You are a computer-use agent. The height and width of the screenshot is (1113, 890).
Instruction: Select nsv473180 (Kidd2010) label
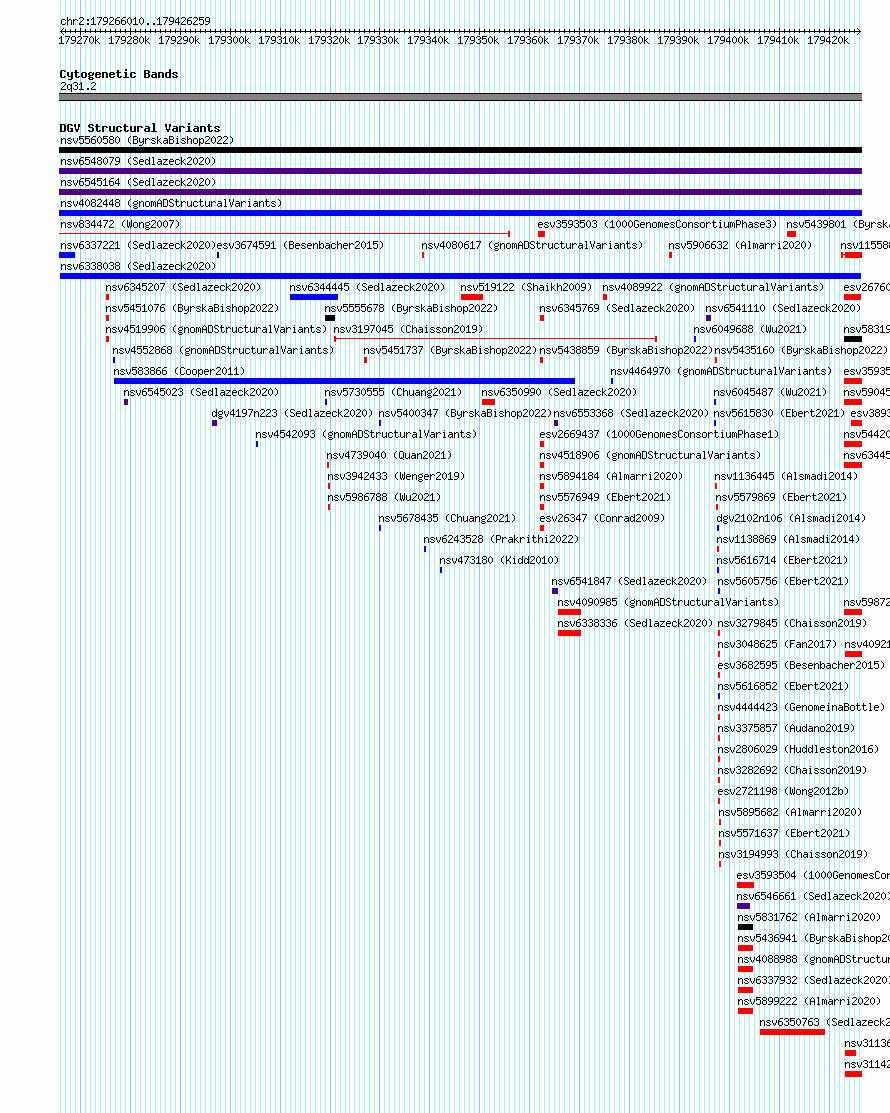coord(499,560)
